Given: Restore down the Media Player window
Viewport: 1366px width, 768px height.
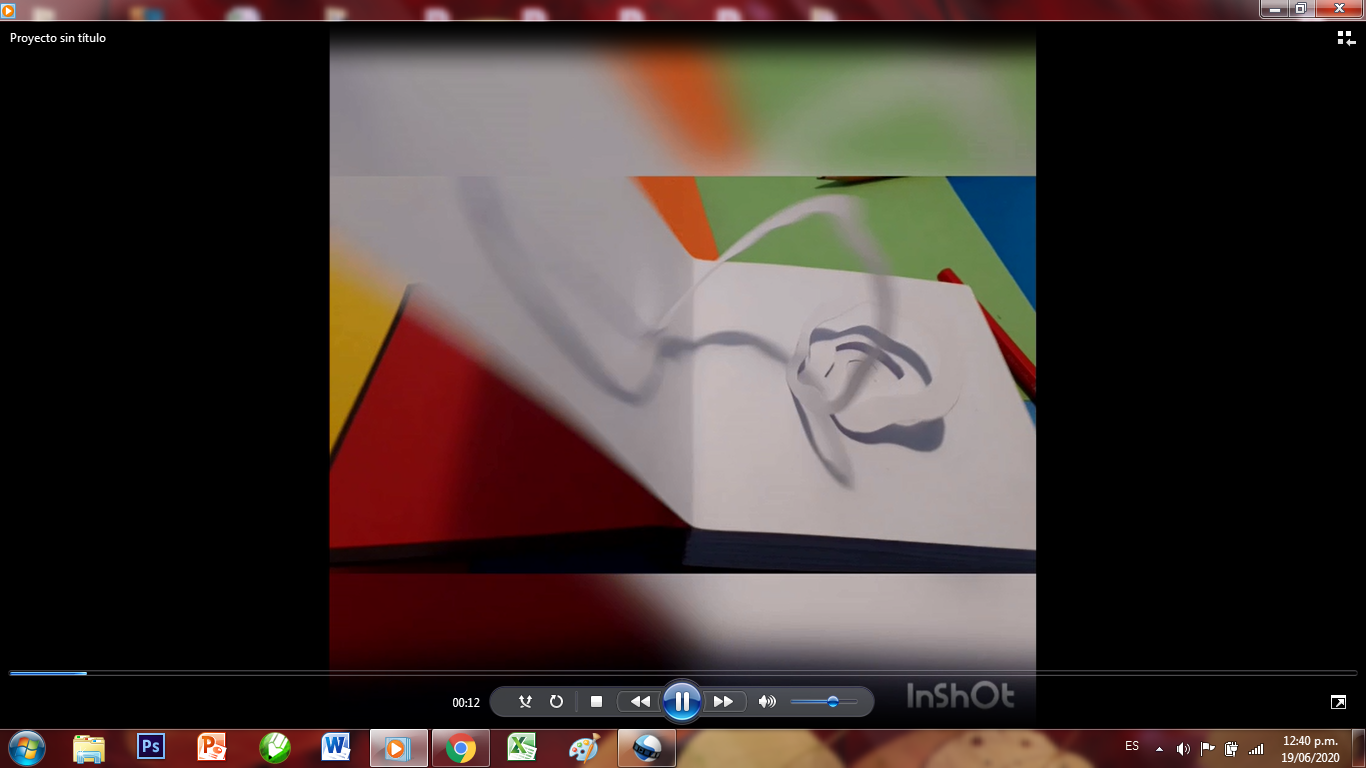Looking at the screenshot, I should 1301,8.
